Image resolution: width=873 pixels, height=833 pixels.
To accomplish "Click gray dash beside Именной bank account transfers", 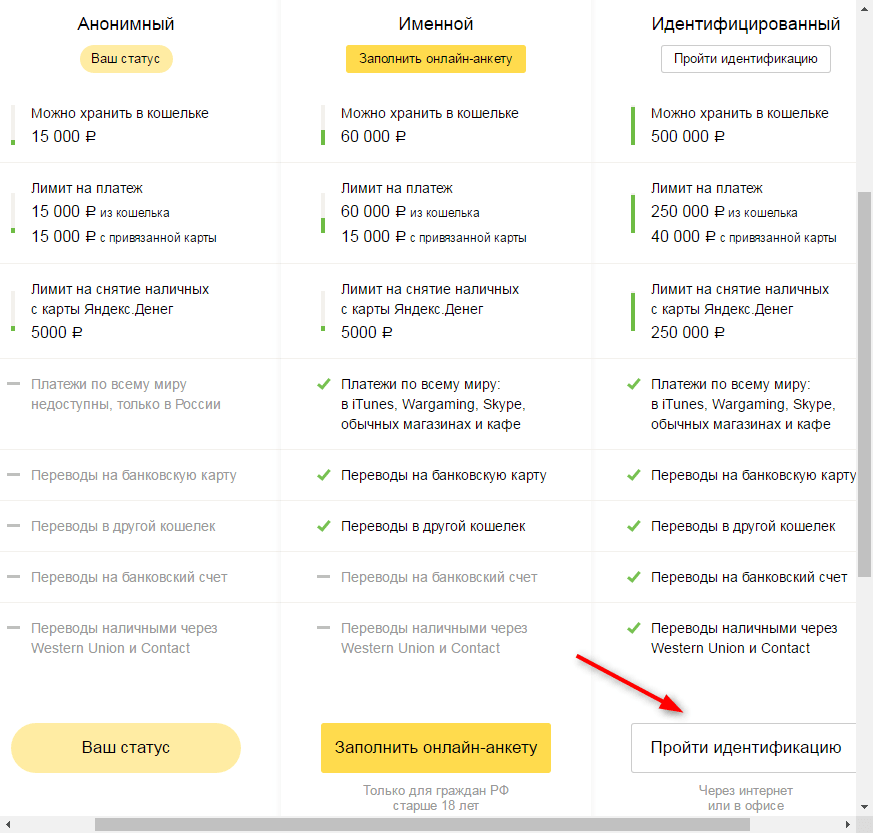I will click(323, 577).
